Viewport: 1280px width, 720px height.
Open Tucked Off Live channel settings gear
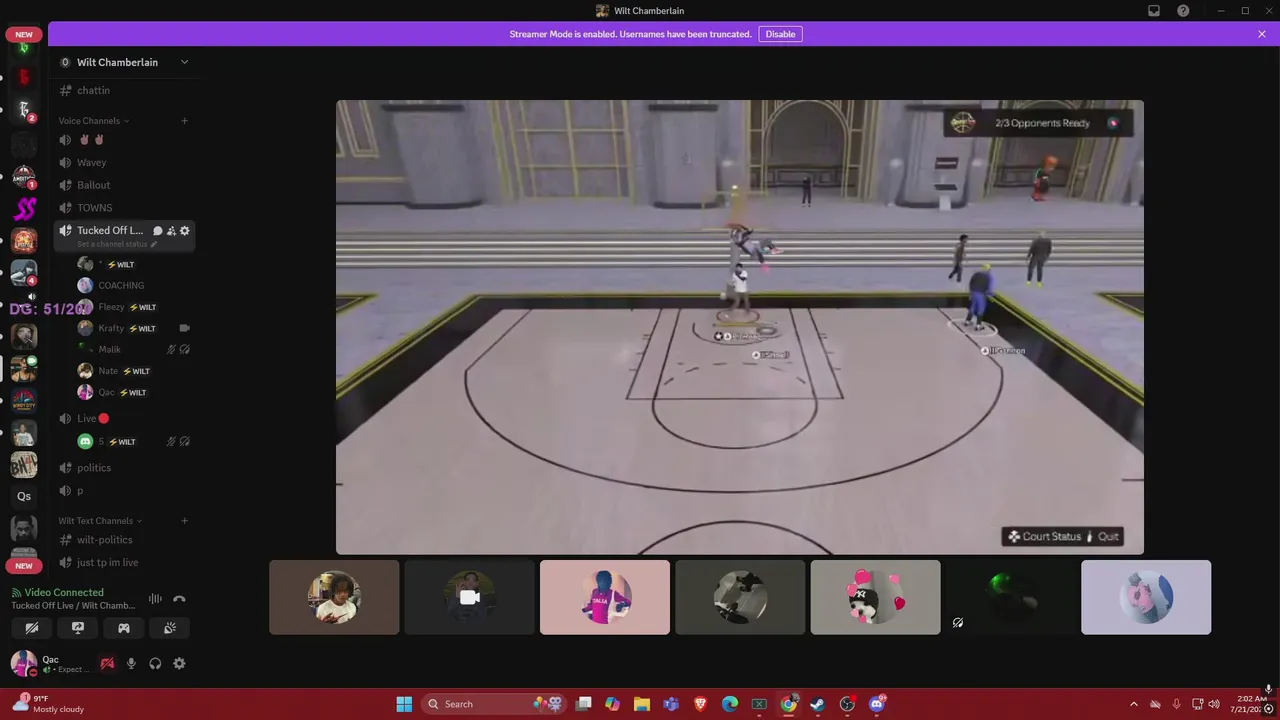pos(184,231)
